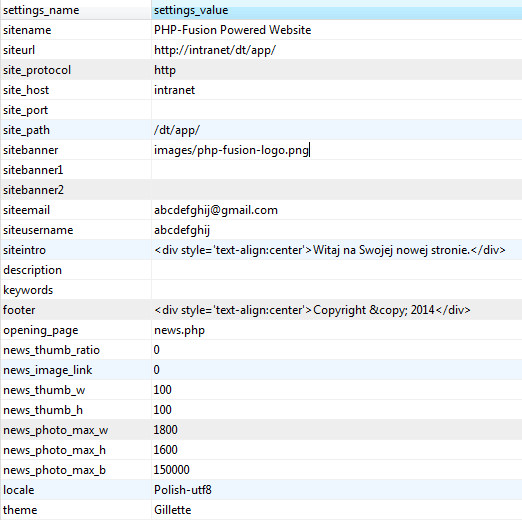Select the empty site_port value cell
The image size is (522, 523).
click(337, 110)
